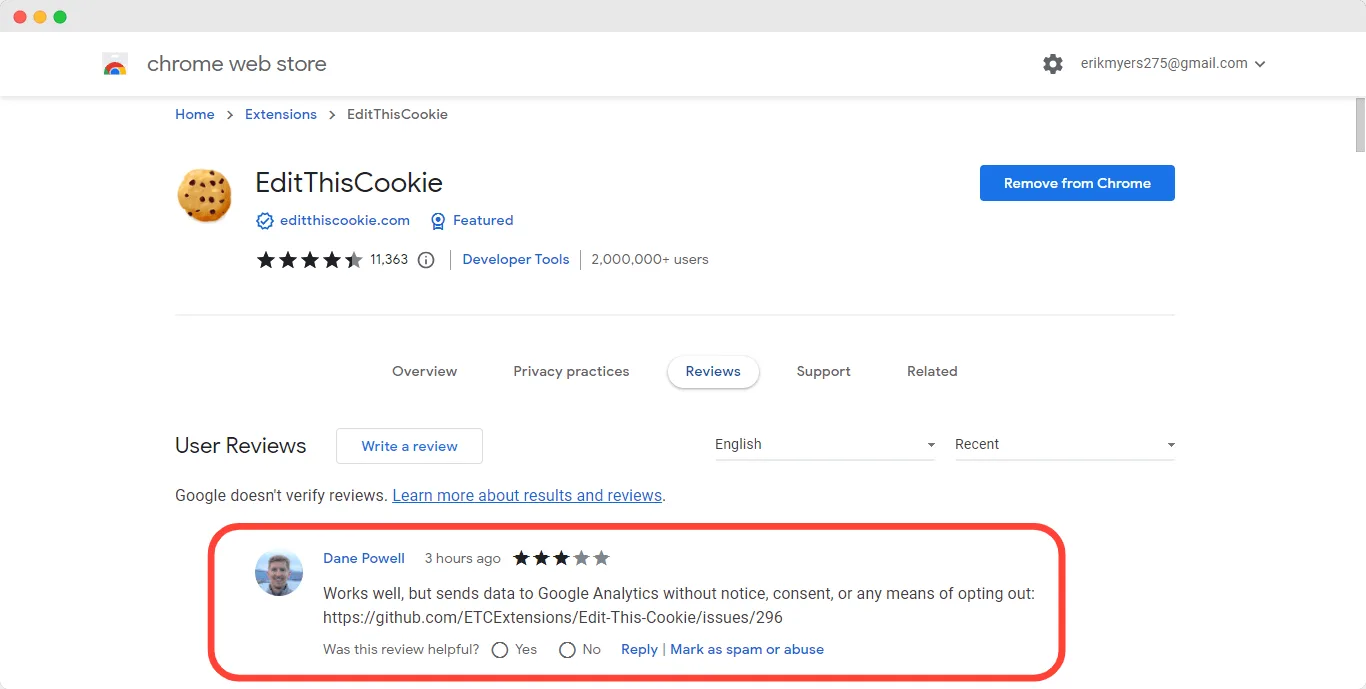
Task: Click Reply under the review
Action: pos(639,649)
